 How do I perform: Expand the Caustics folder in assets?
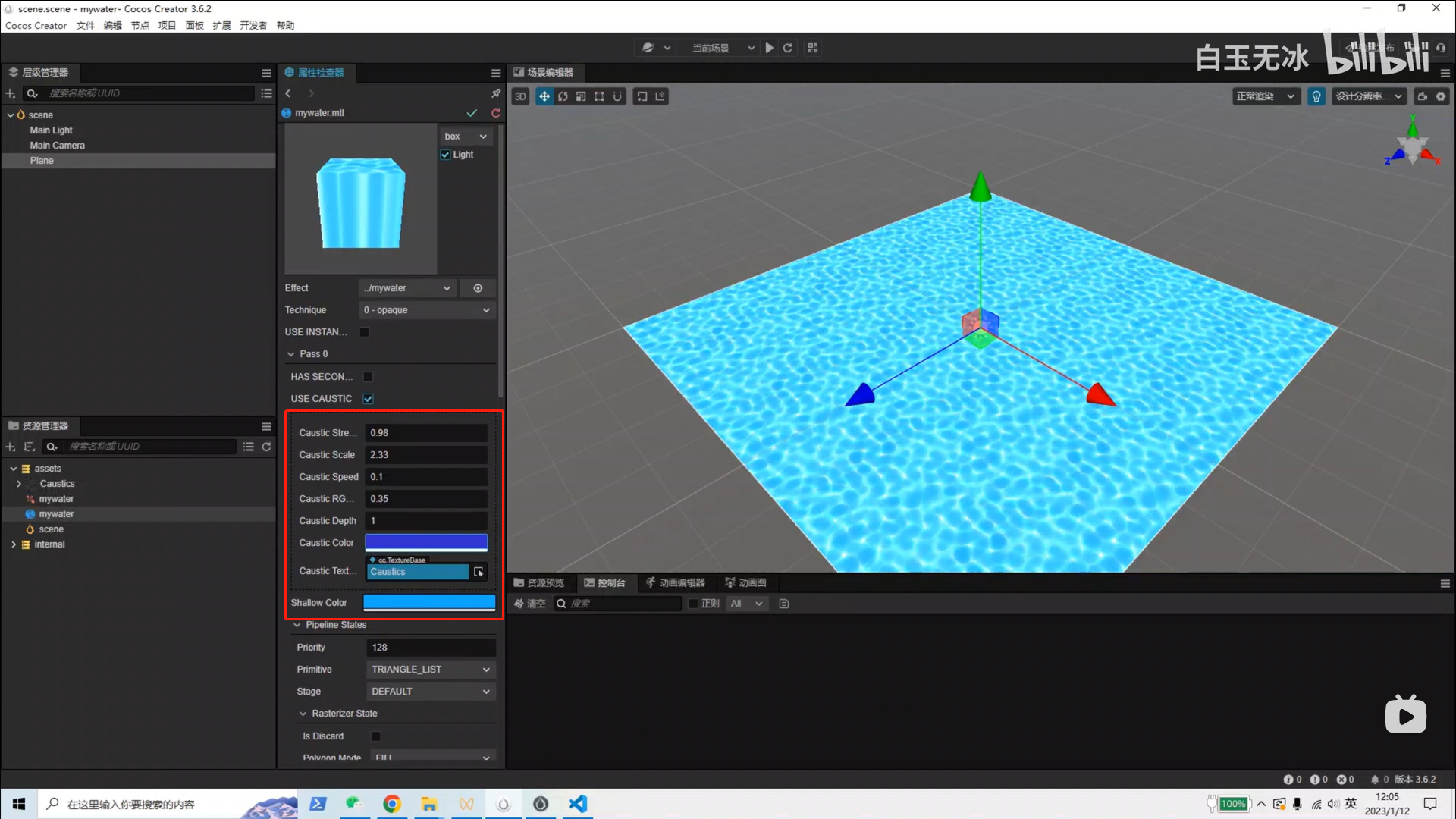(x=19, y=484)
